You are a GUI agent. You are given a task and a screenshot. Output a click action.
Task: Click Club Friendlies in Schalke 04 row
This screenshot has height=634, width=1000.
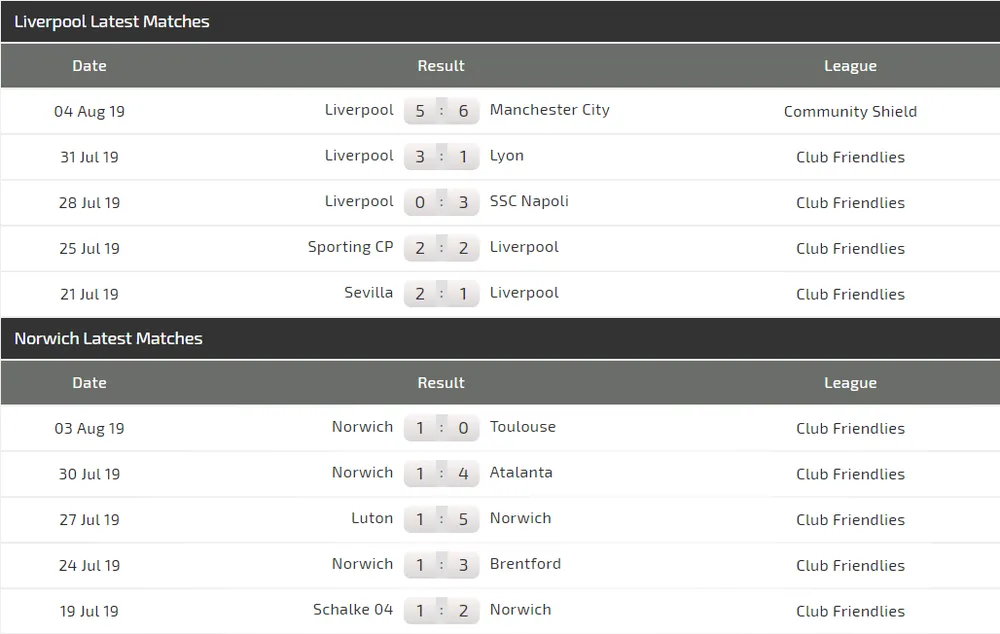[x=850, y=611]
